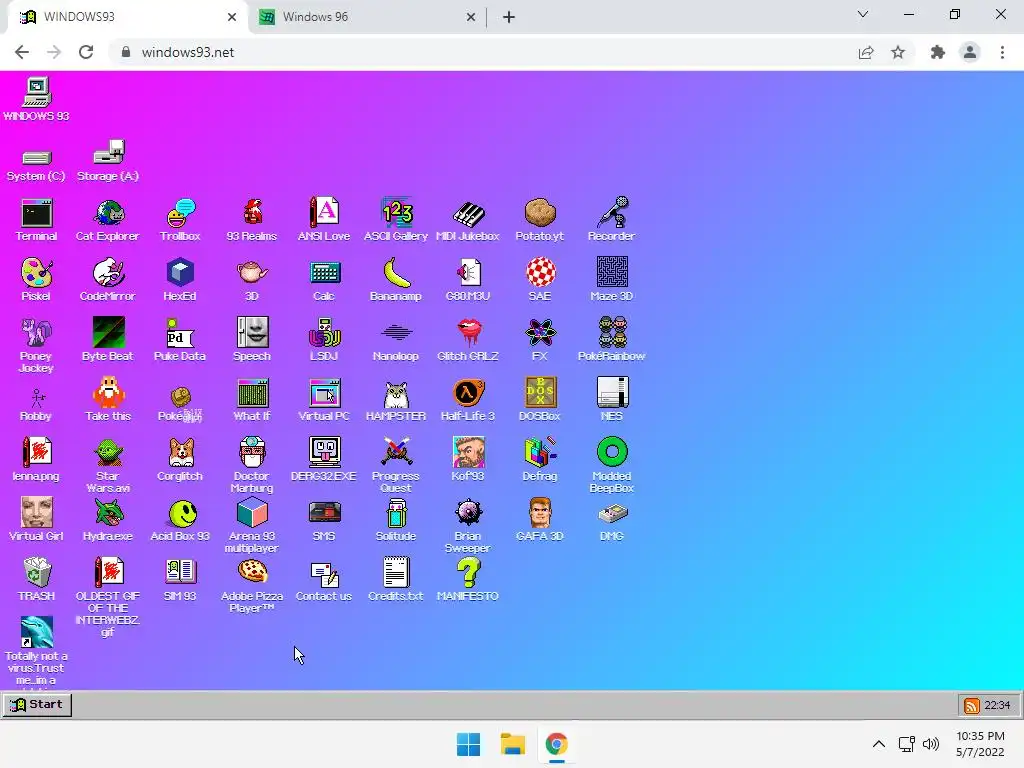
Task: Open Storage (A:) drive icon
Action: (x=108, y=161)
